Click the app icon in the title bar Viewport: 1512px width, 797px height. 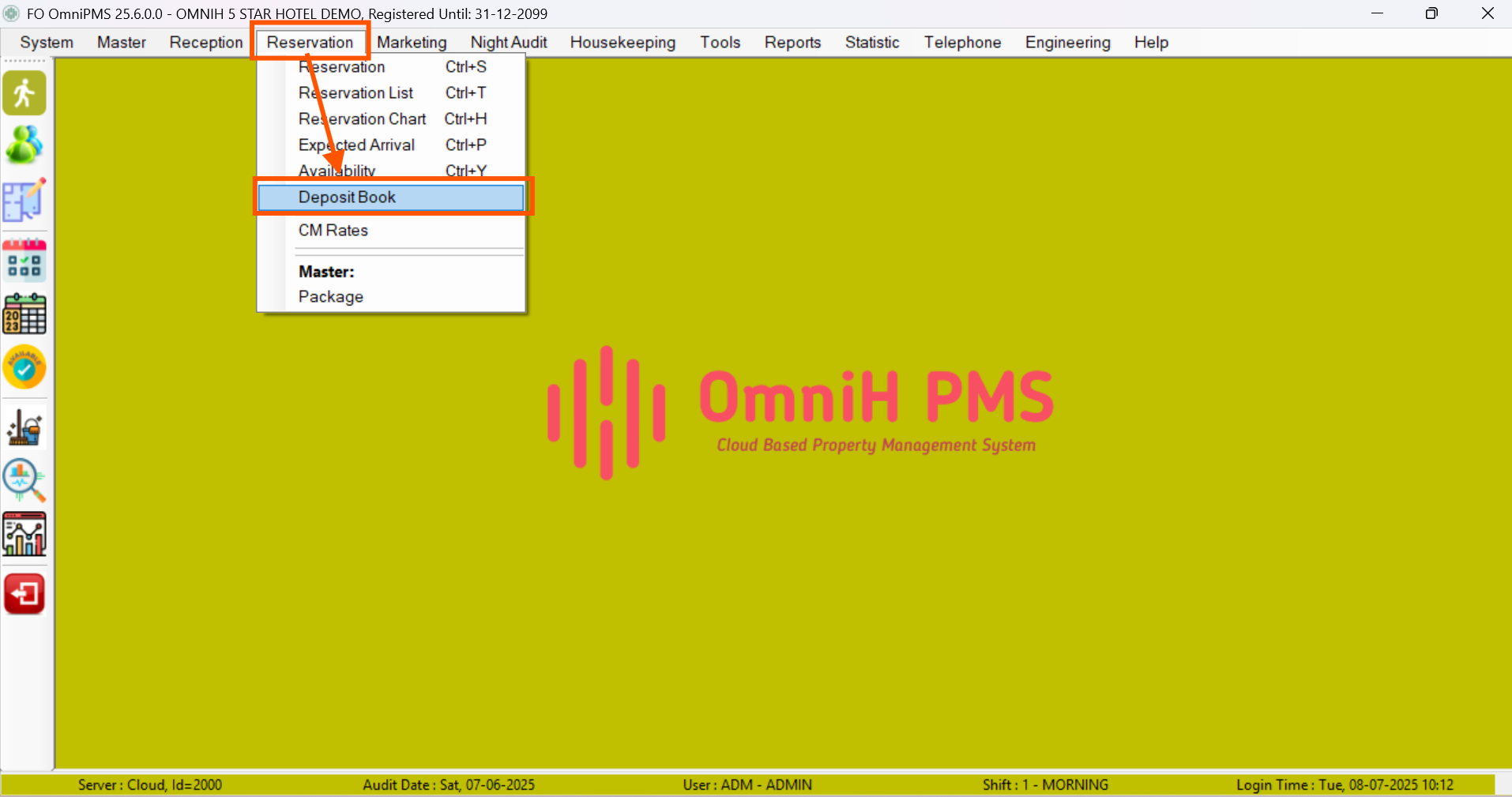coord(11,13)
